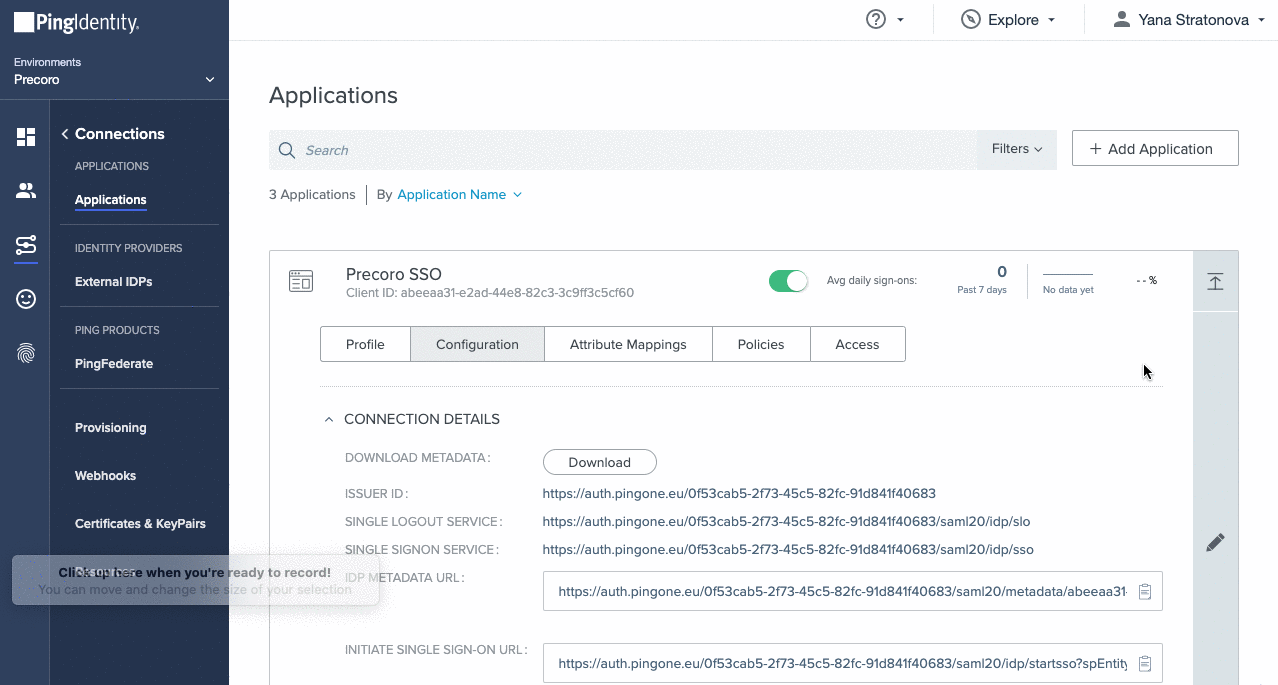Image resolution: width=1278 pixels, height=685 pixels.
Task: Click the PingIdentity logo
Action: point(76,22)
